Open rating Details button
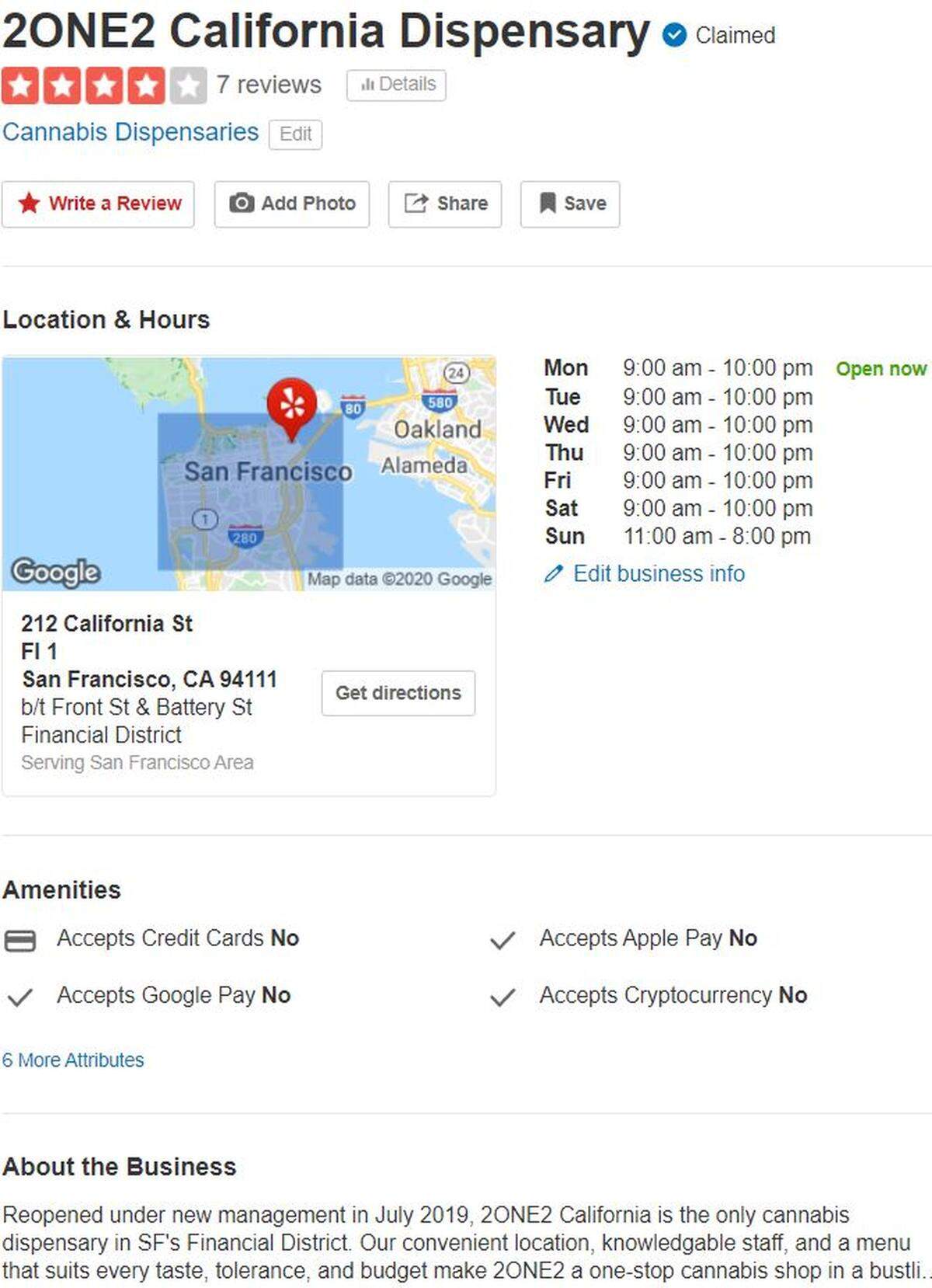Image resolution: width=932 pixels, height=1288 pixels. pyautogui.click(x=396, y=85)
